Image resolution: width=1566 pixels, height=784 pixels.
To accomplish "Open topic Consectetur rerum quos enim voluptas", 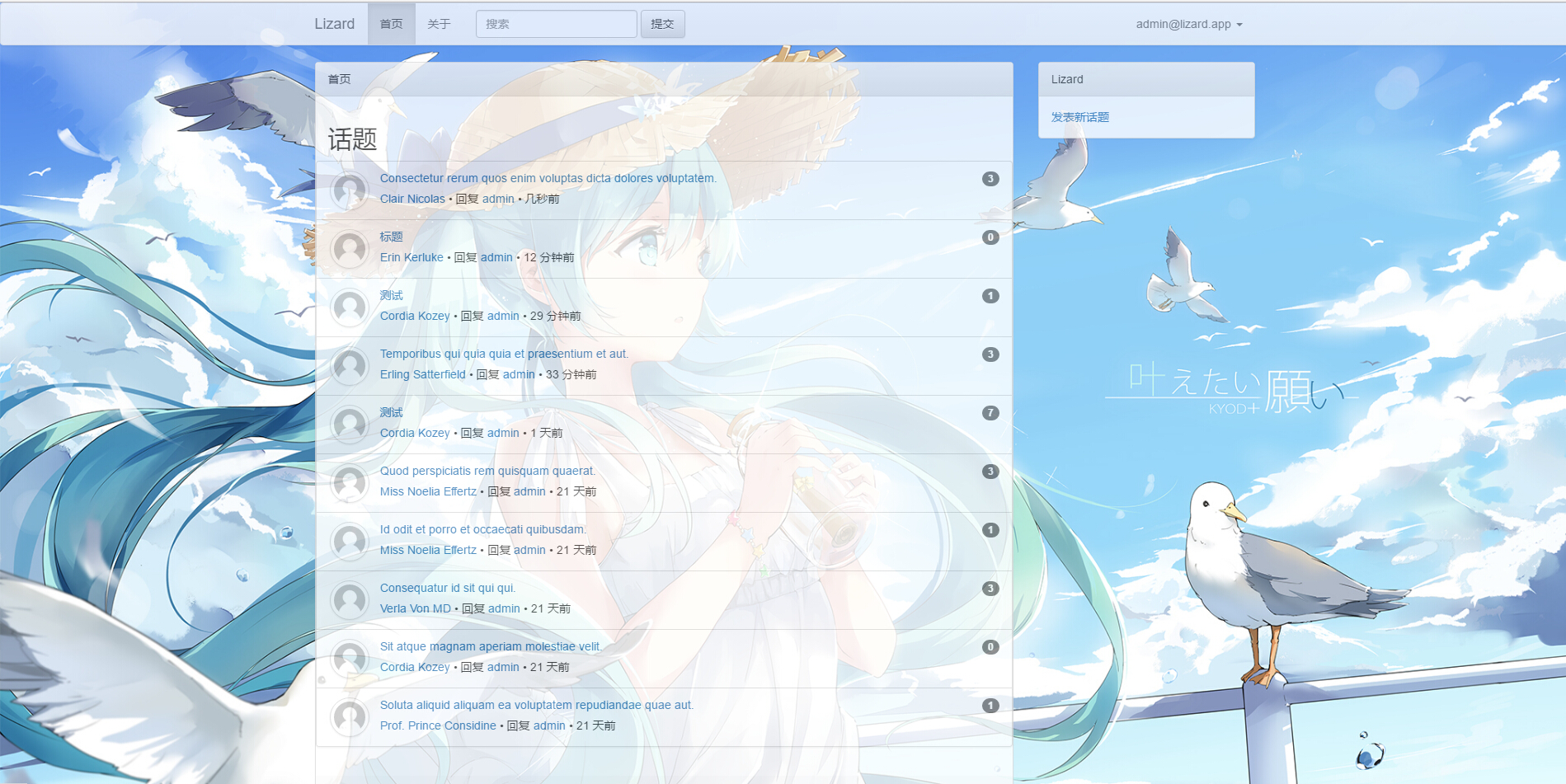I will (x=548, y=178).
